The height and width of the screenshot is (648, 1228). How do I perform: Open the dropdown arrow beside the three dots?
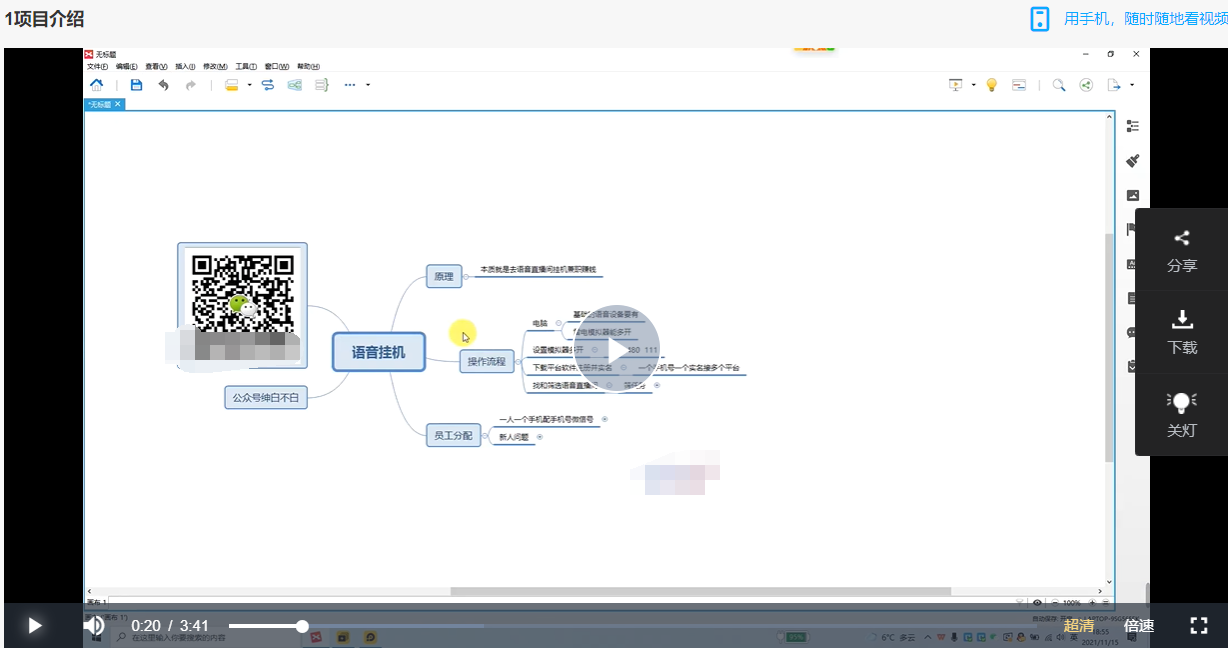[368, 85]
